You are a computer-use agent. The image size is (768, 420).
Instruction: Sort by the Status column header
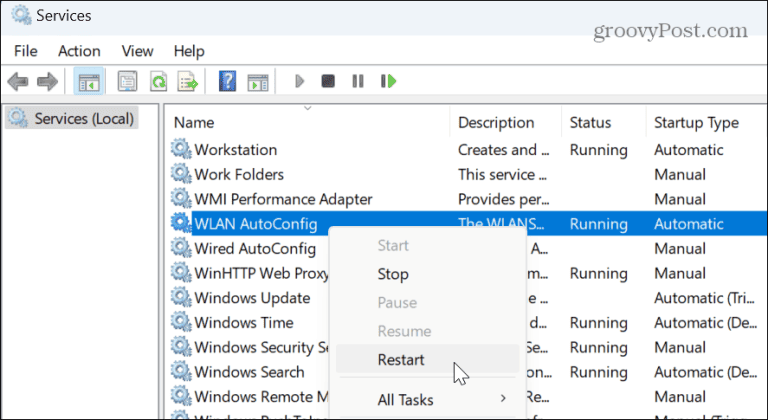click(590, 123)
